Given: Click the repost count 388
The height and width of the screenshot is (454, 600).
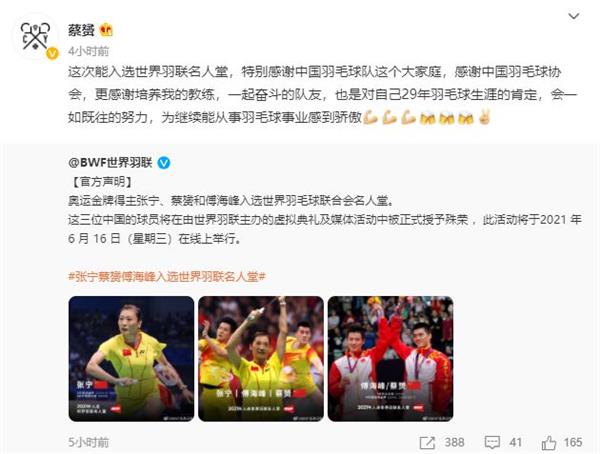Looking at the screenshot, I should [x=455, y=443].
